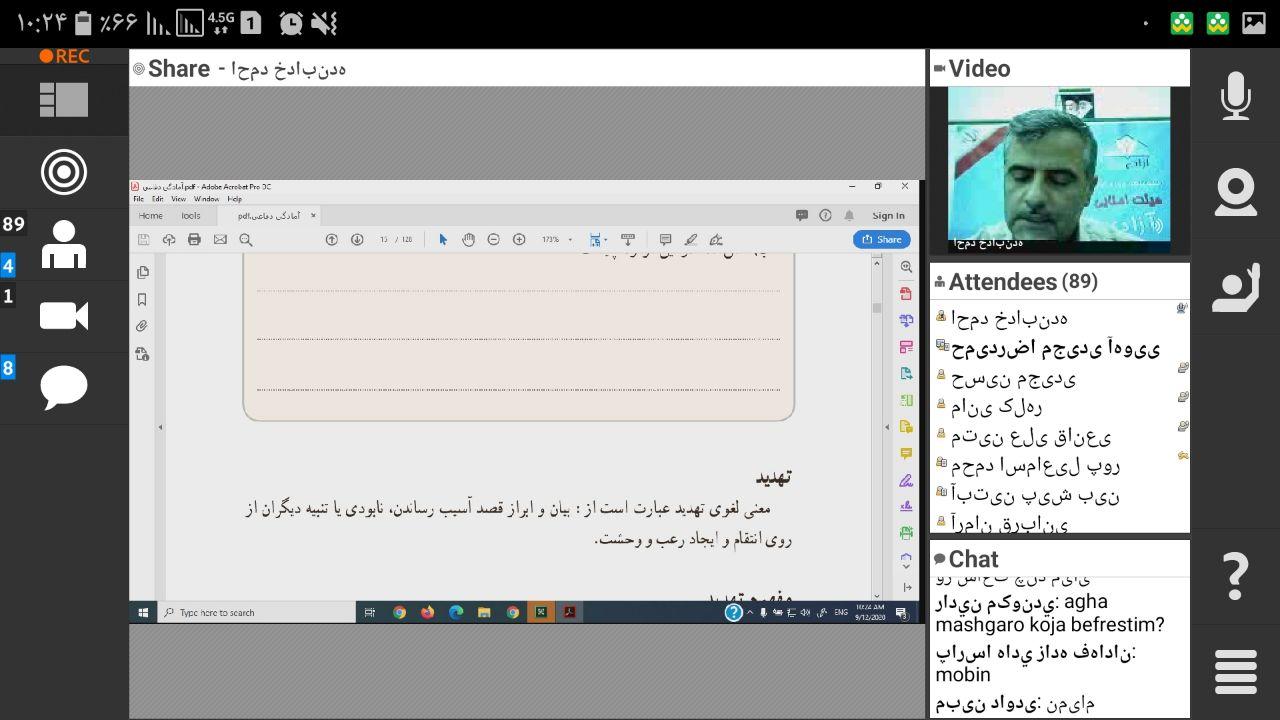Click the blue Share button in Acrobat
This screenshot has height=720, width=1280.
[x=882, y=239]
